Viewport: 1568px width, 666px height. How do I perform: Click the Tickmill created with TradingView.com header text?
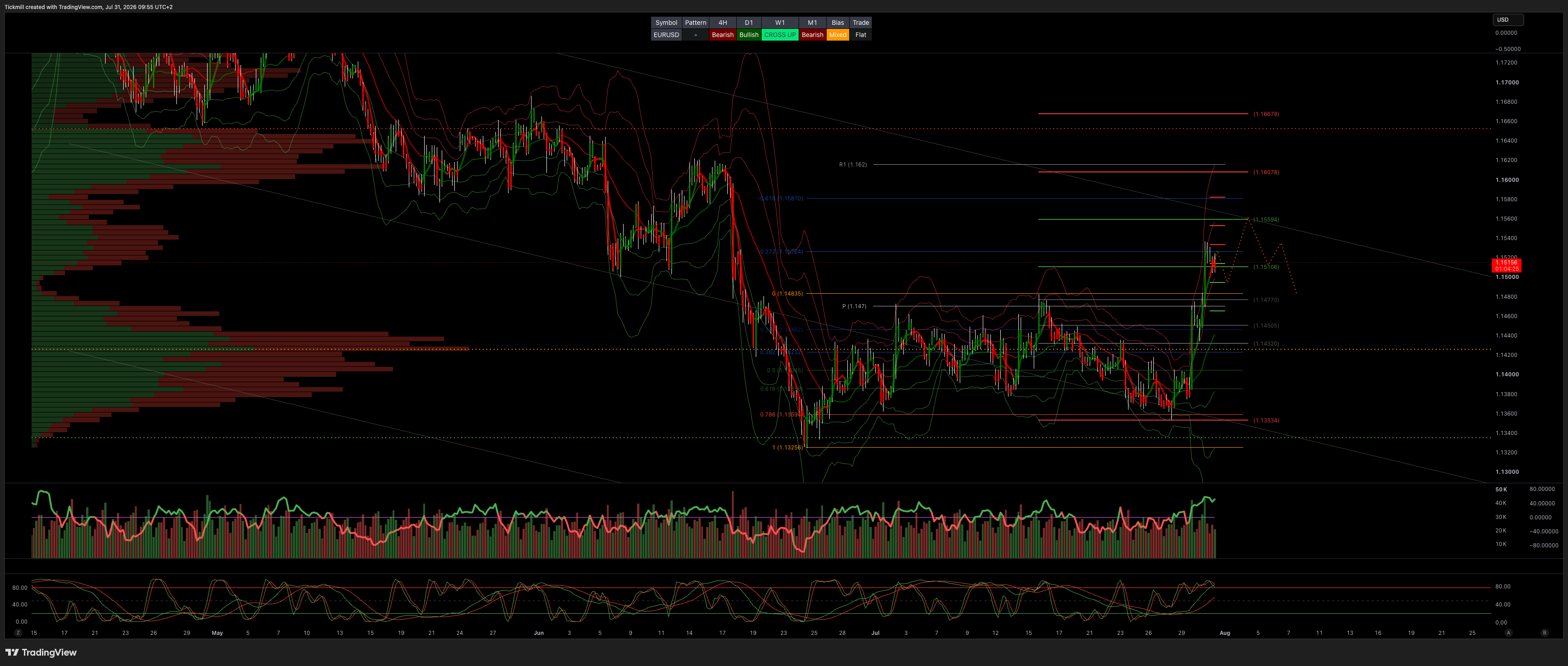[x=88, y=7]
